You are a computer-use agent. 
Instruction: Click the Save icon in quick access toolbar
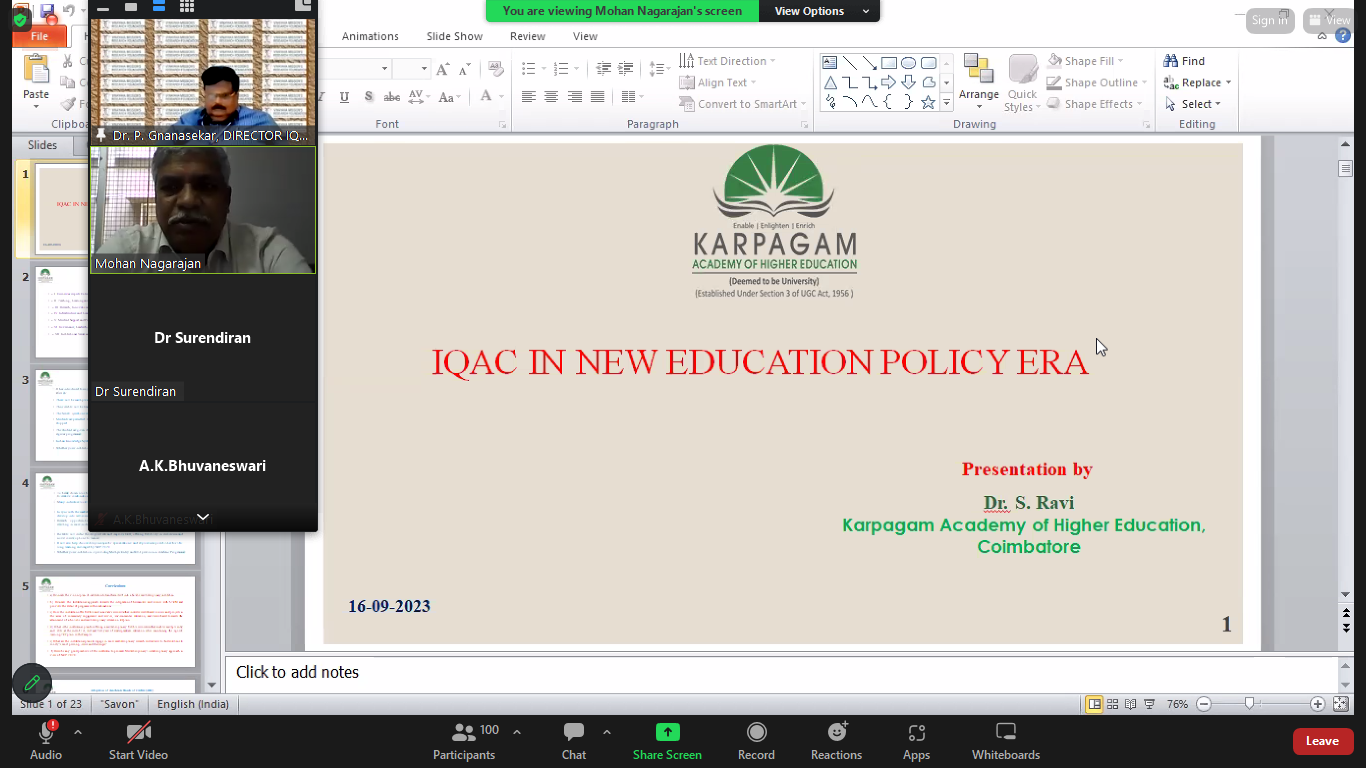(x=47, y=11)
